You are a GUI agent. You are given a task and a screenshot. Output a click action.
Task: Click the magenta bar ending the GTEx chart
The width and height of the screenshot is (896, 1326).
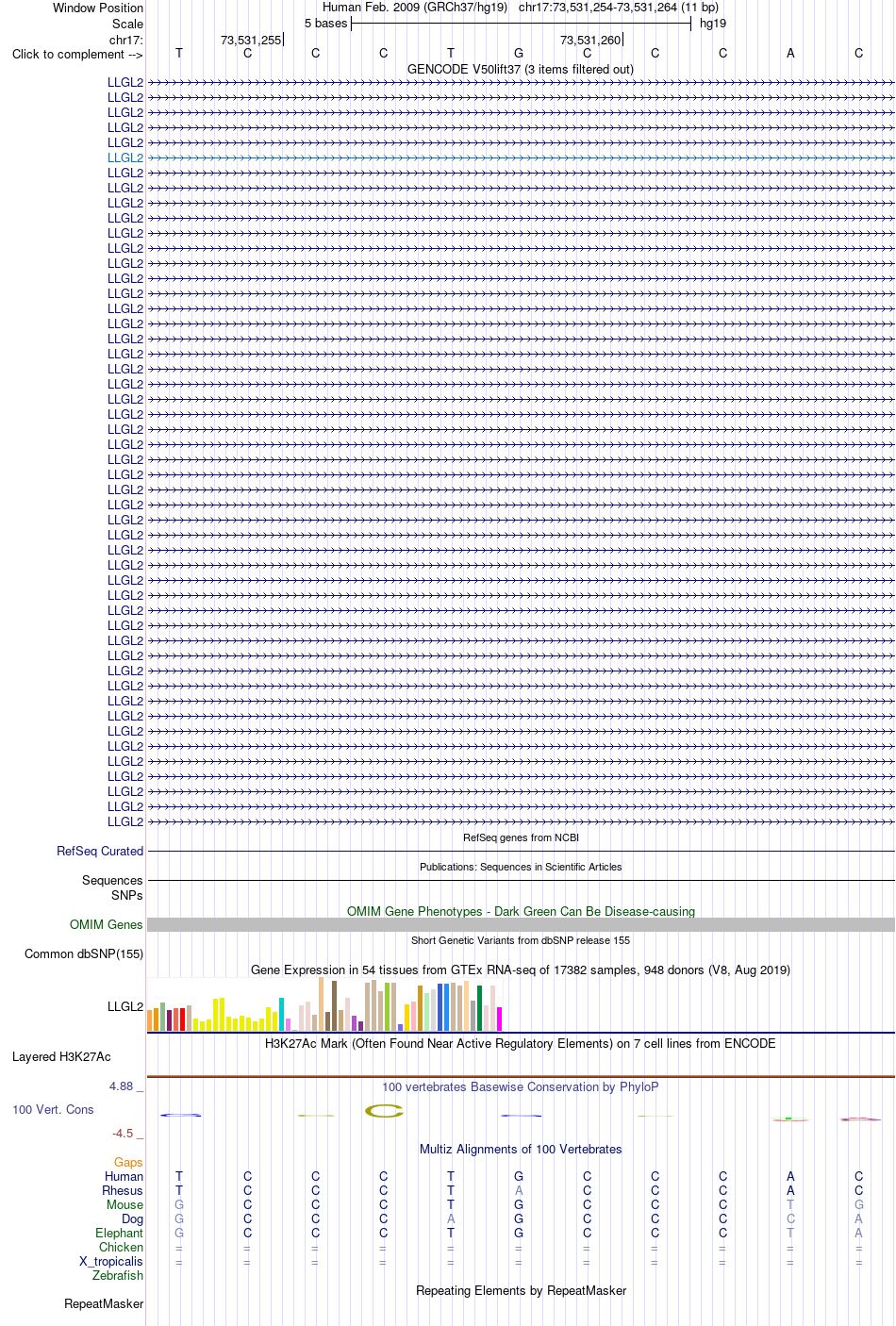(499, 1019)
